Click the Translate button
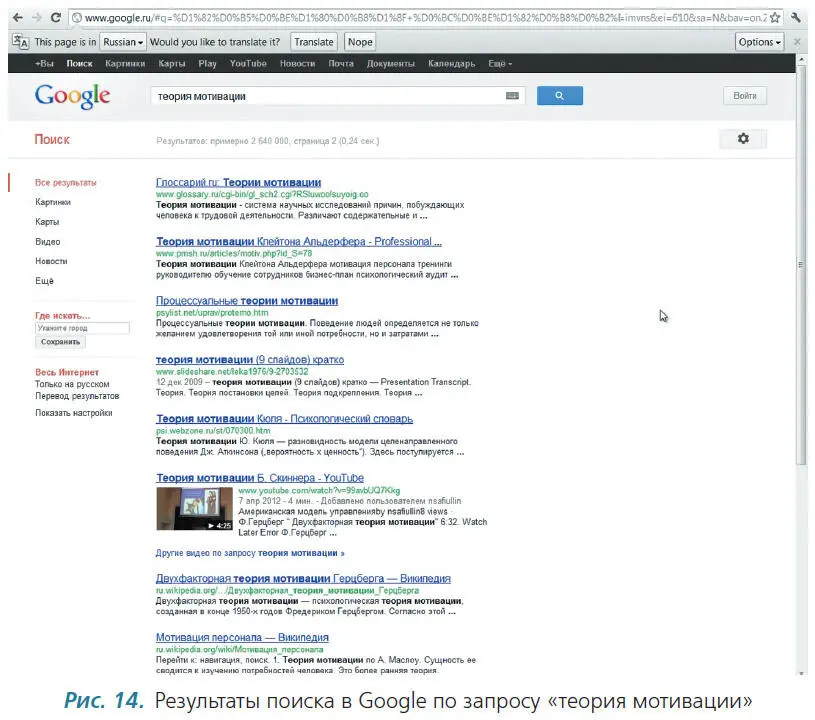 (x=313, y=42)
